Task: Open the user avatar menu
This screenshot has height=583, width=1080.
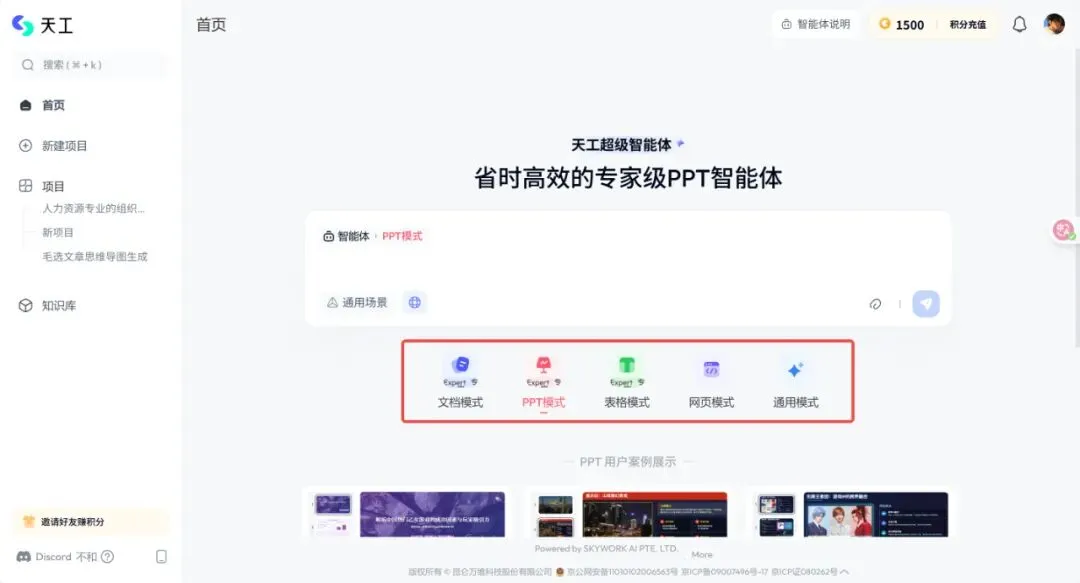Action: [x=1054, y=24]
